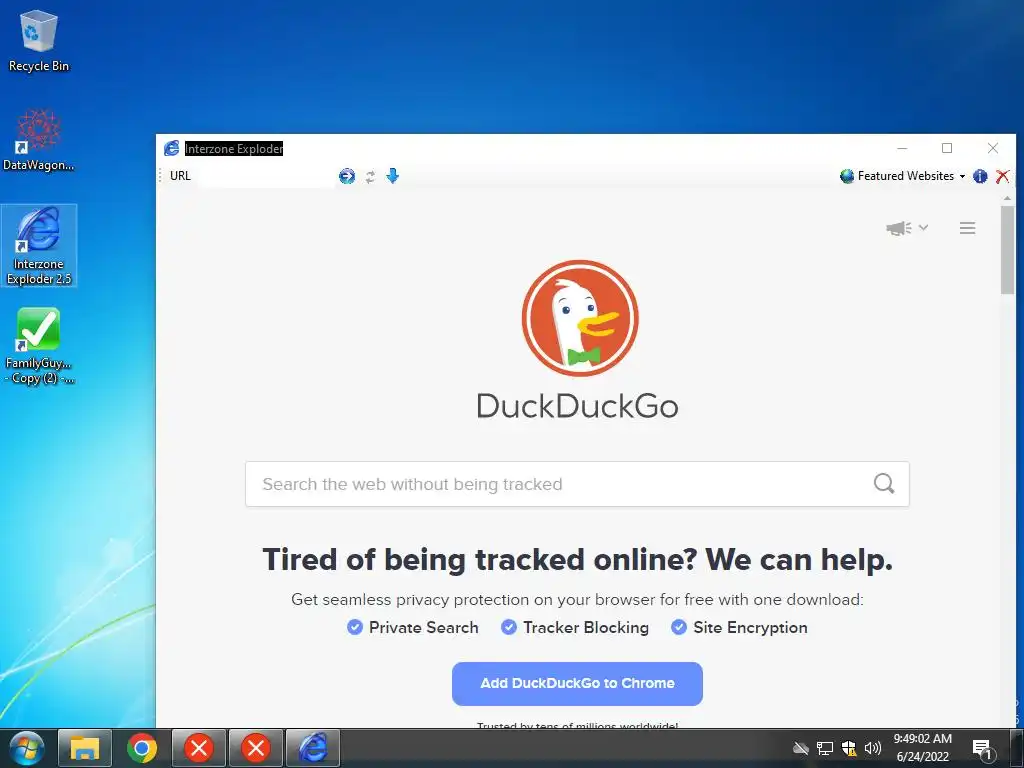Select the DataWagon desktop shortcut
The image size is (1024, 768).
(x=39, y=140)
